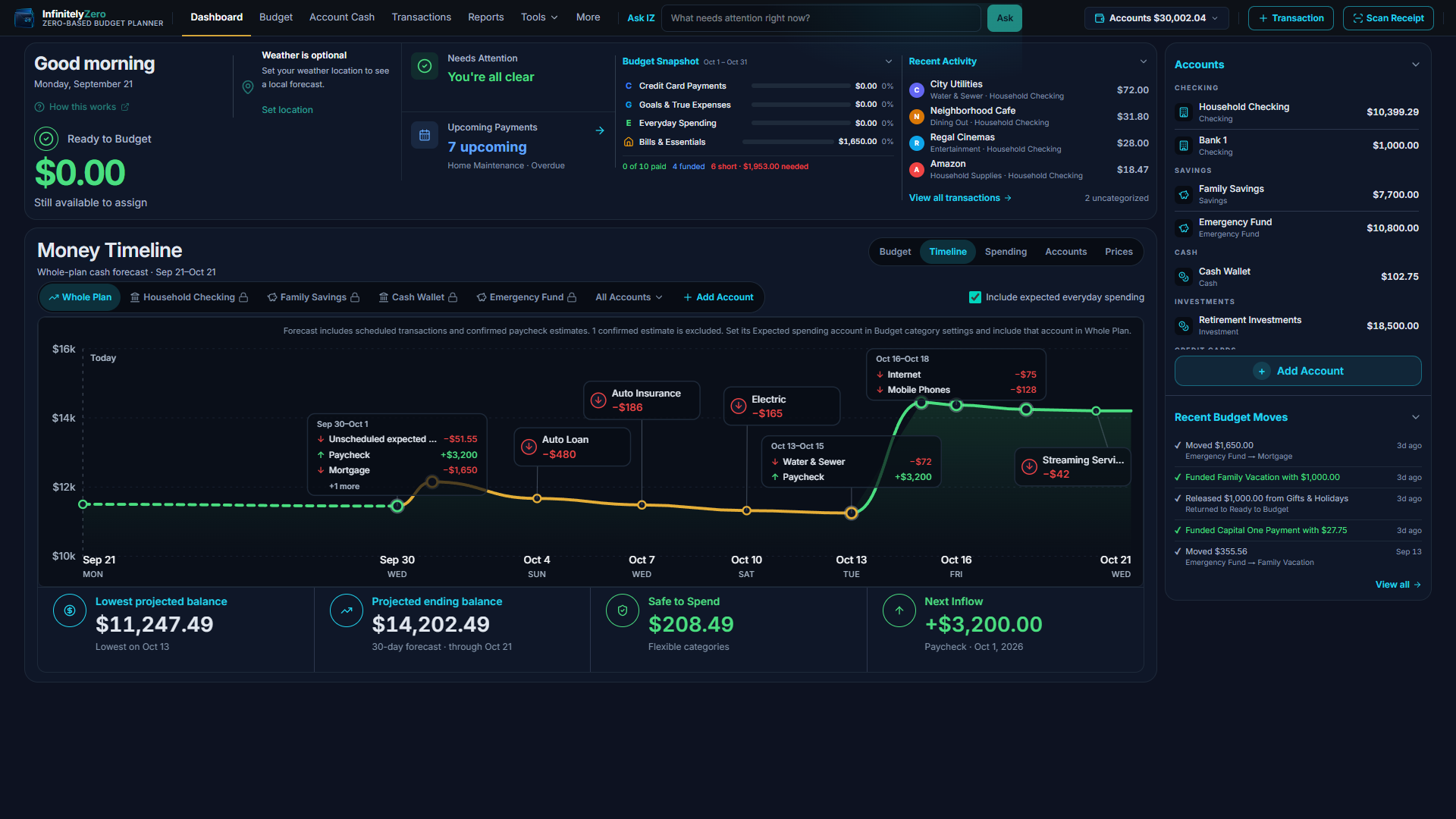This screenshot has height=819, width=1456.
Task: Collapse Recent Budget Moves section
Action: click(x=1416, y=417)
